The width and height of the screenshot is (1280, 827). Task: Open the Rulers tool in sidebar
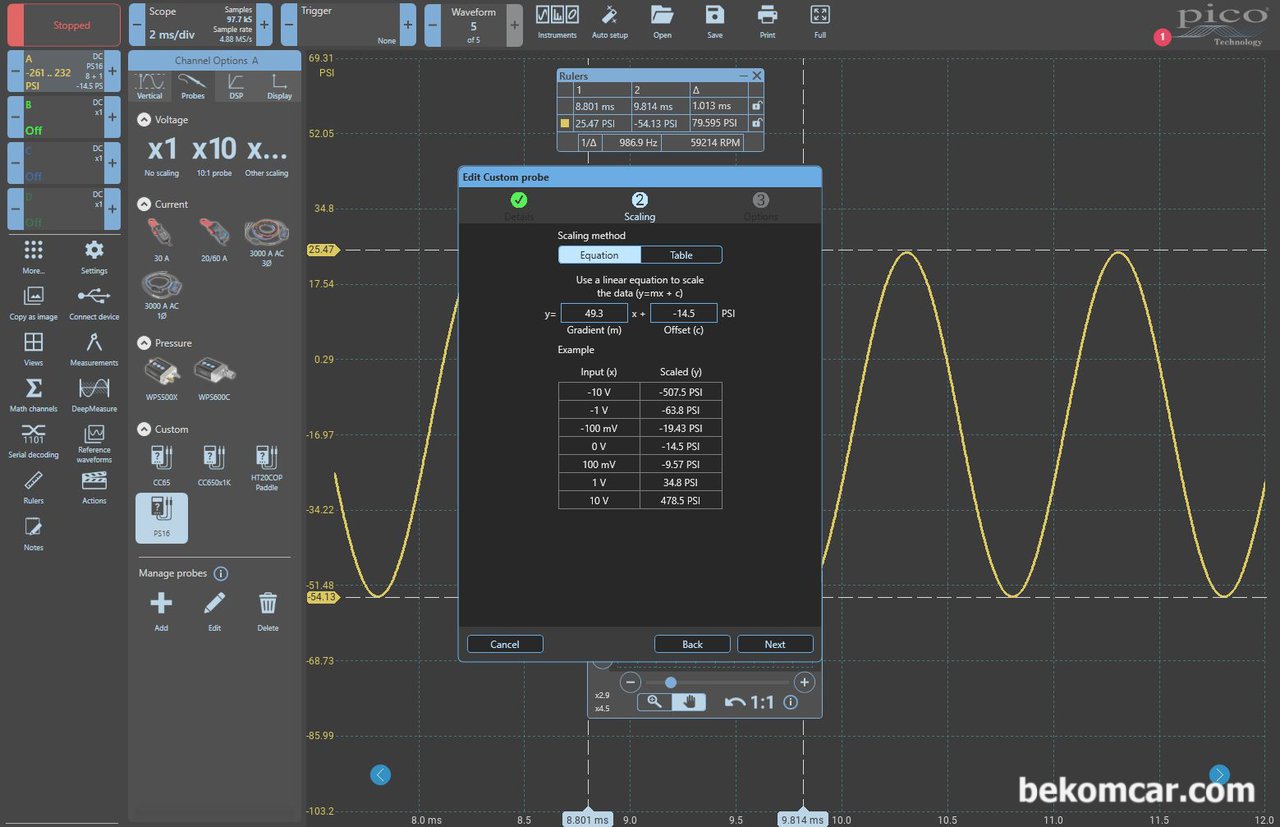coord(34,486)
